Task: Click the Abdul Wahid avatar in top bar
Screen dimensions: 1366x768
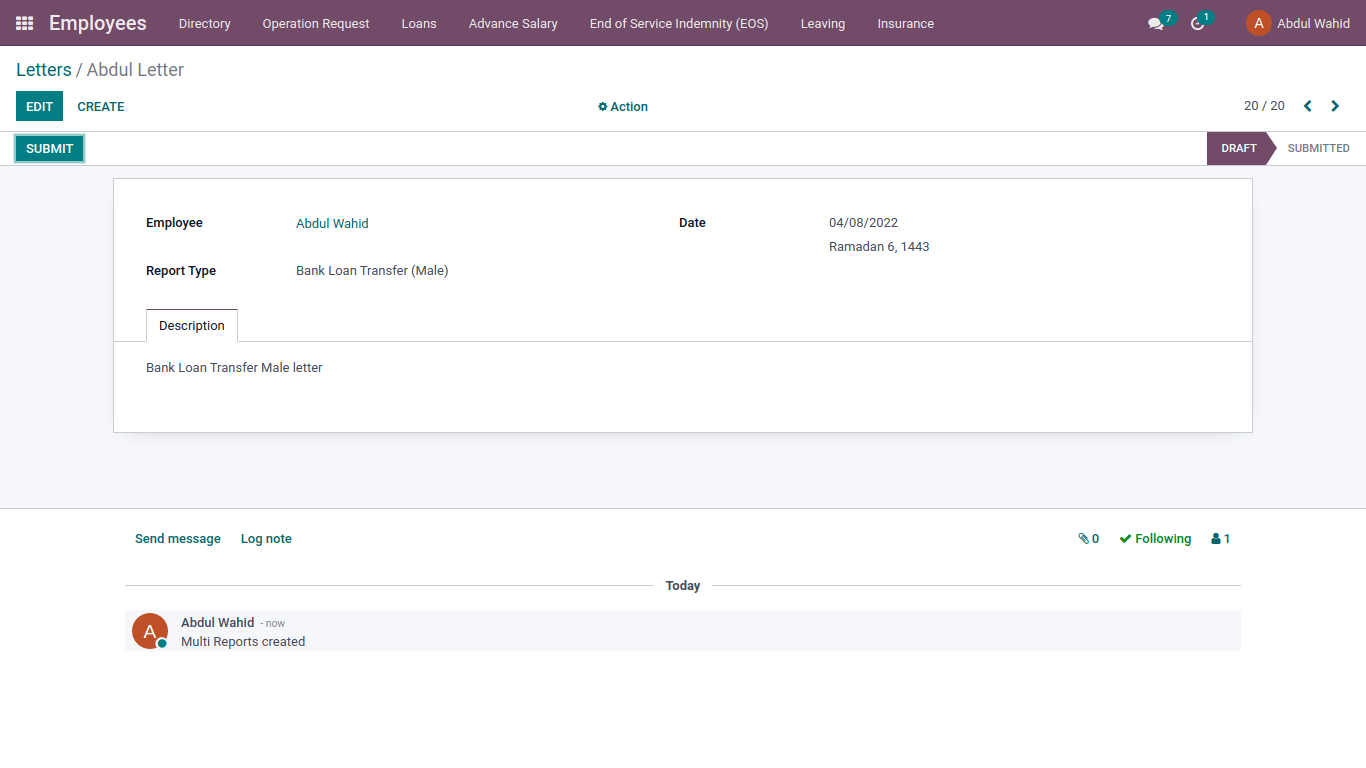Action: tap(1258, 23)
